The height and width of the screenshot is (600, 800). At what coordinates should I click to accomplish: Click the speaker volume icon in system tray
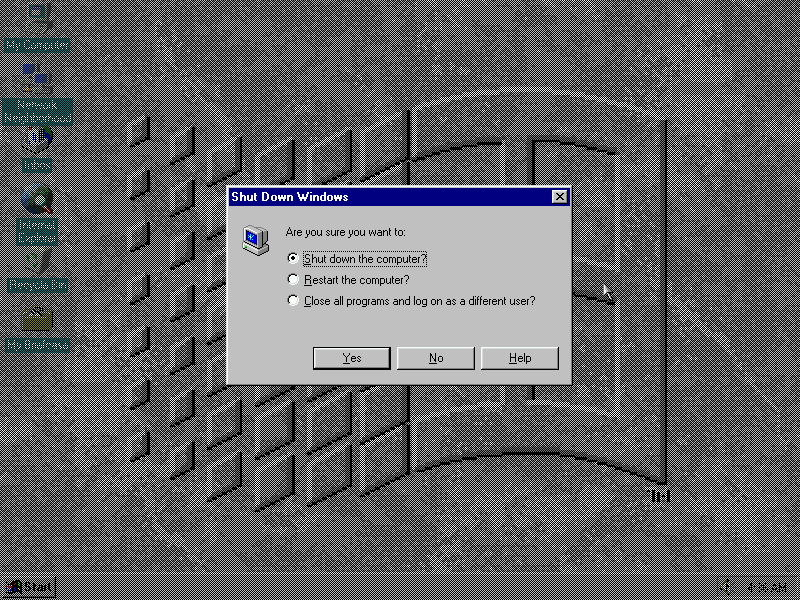point(727,586)
